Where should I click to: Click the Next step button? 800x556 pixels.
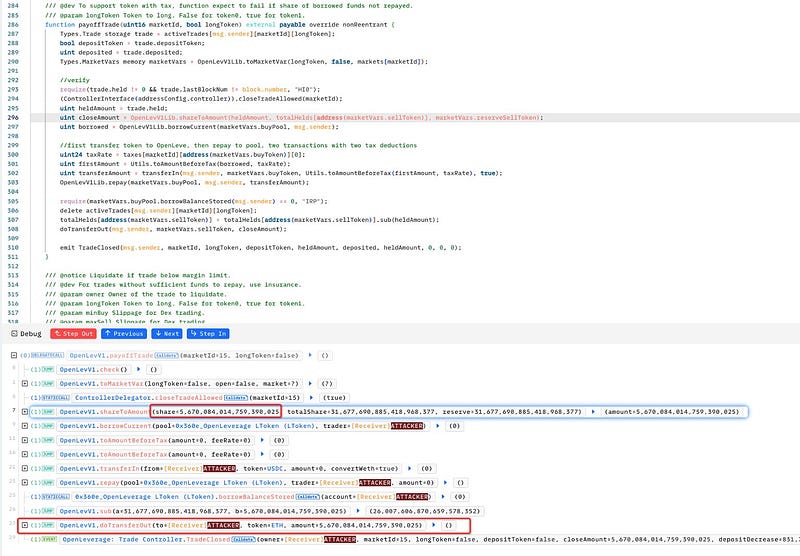point(166,333)
